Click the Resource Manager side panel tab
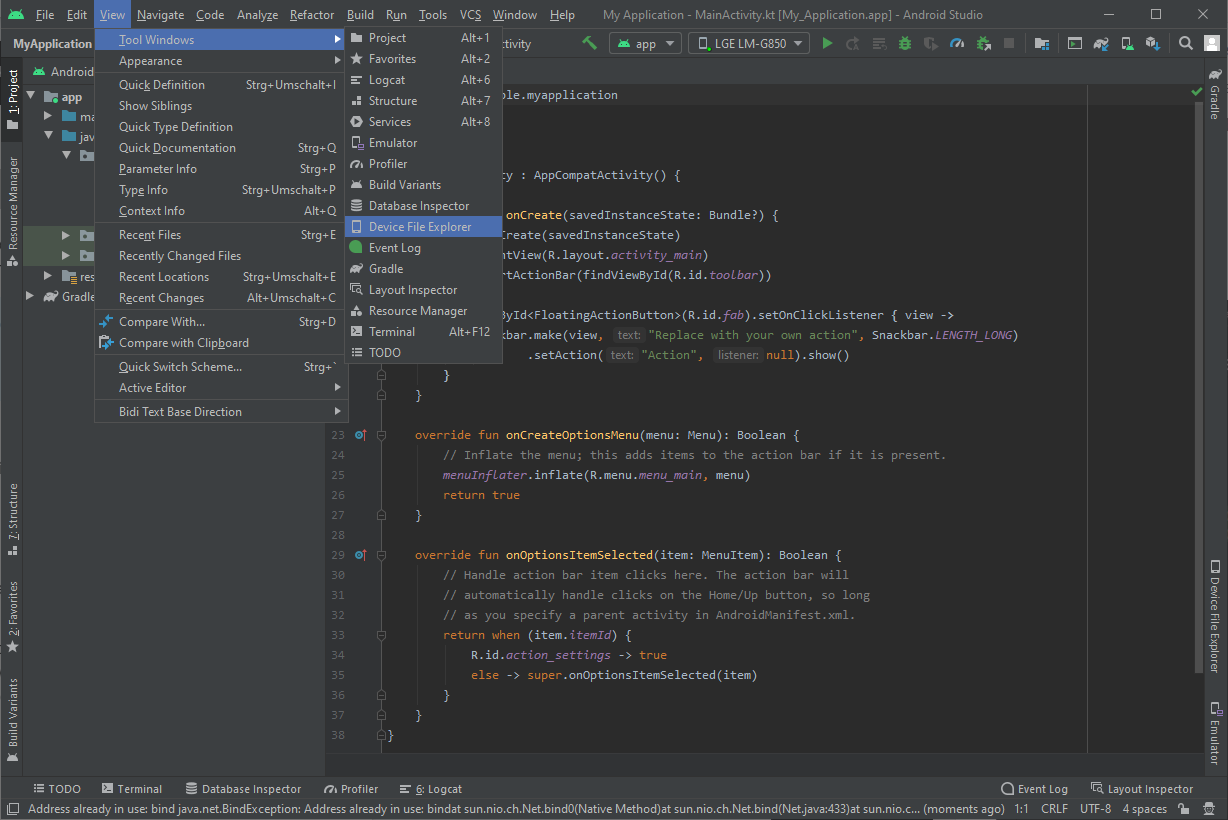Screen dimensions: 1228x820 tap(13, 210)
